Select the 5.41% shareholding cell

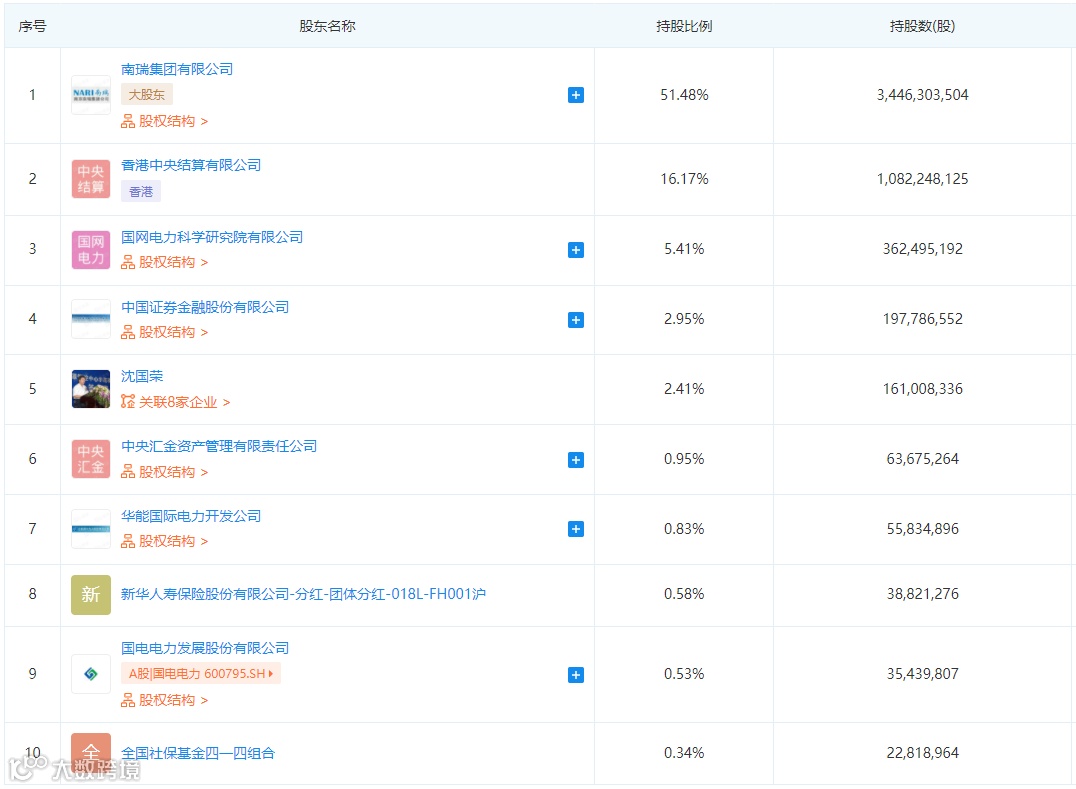pyautogui.click(x=684, y=249)
